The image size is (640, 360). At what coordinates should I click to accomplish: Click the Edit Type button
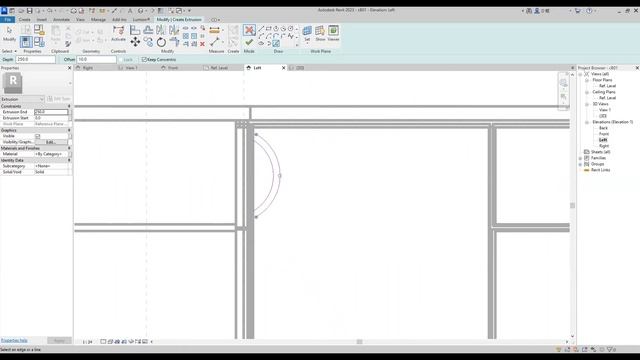(x=59, y=99)
